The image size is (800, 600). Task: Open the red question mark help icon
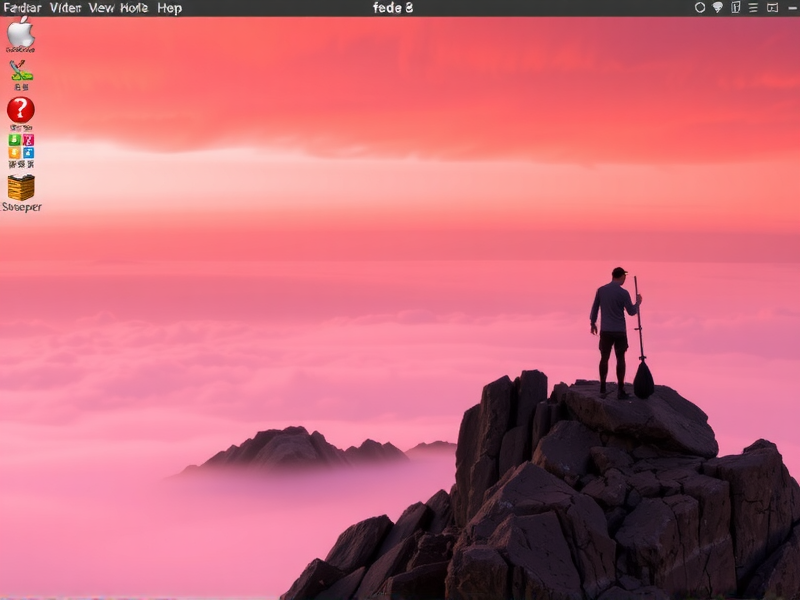coord(21,108)
